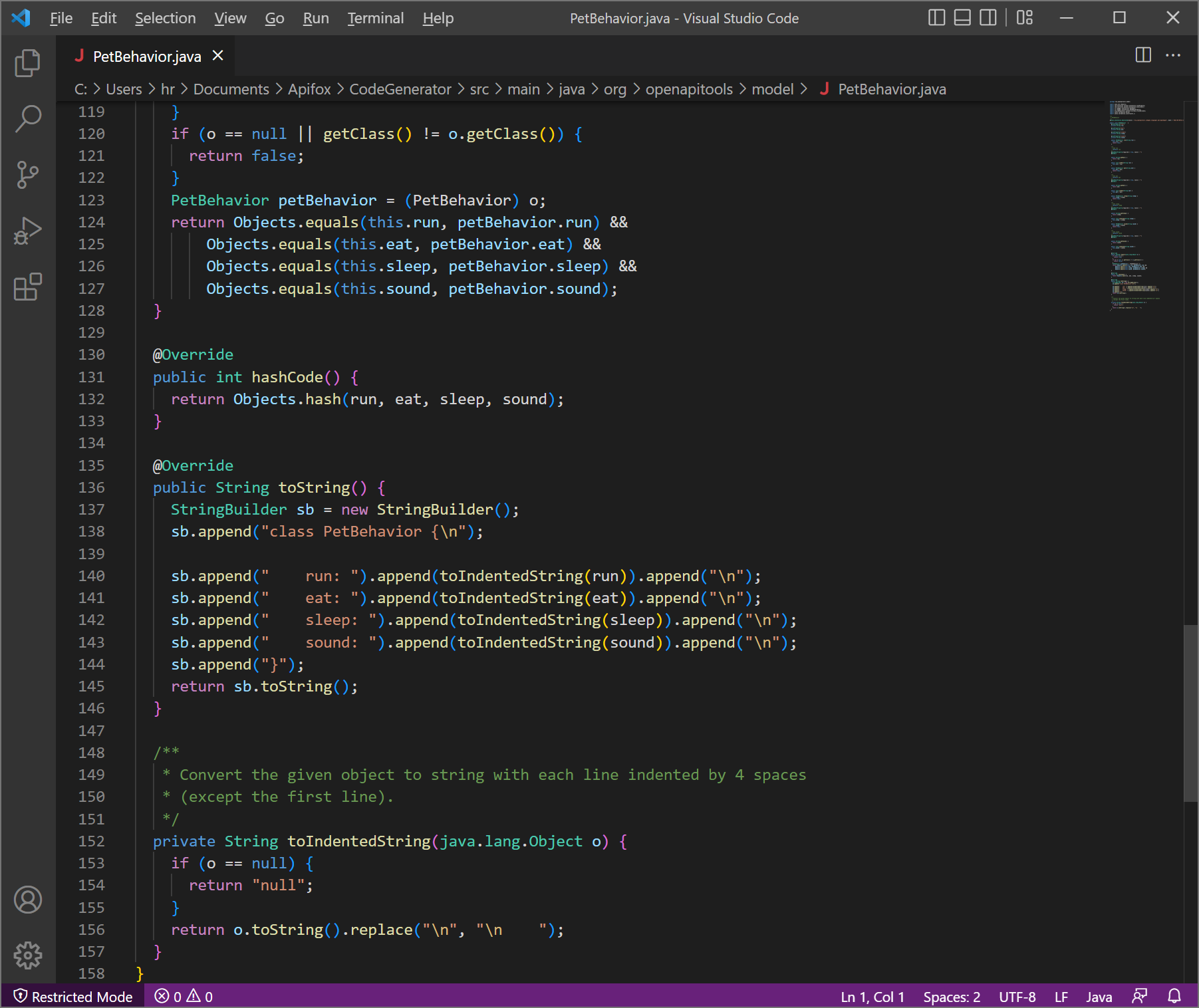This screenshot has height=1008, width=1199.
Task: Select language mode Java
Action: click(1099, 996)
